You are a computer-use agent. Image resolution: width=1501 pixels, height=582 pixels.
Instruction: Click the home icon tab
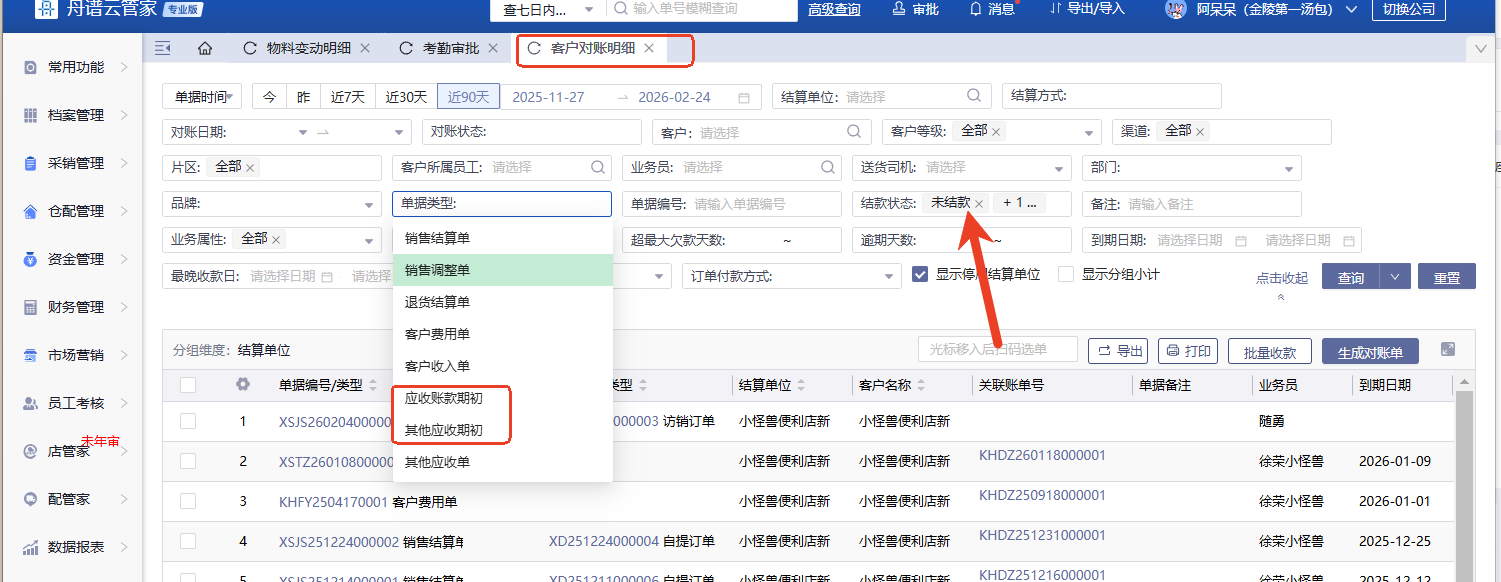click(x=205, y=48)
